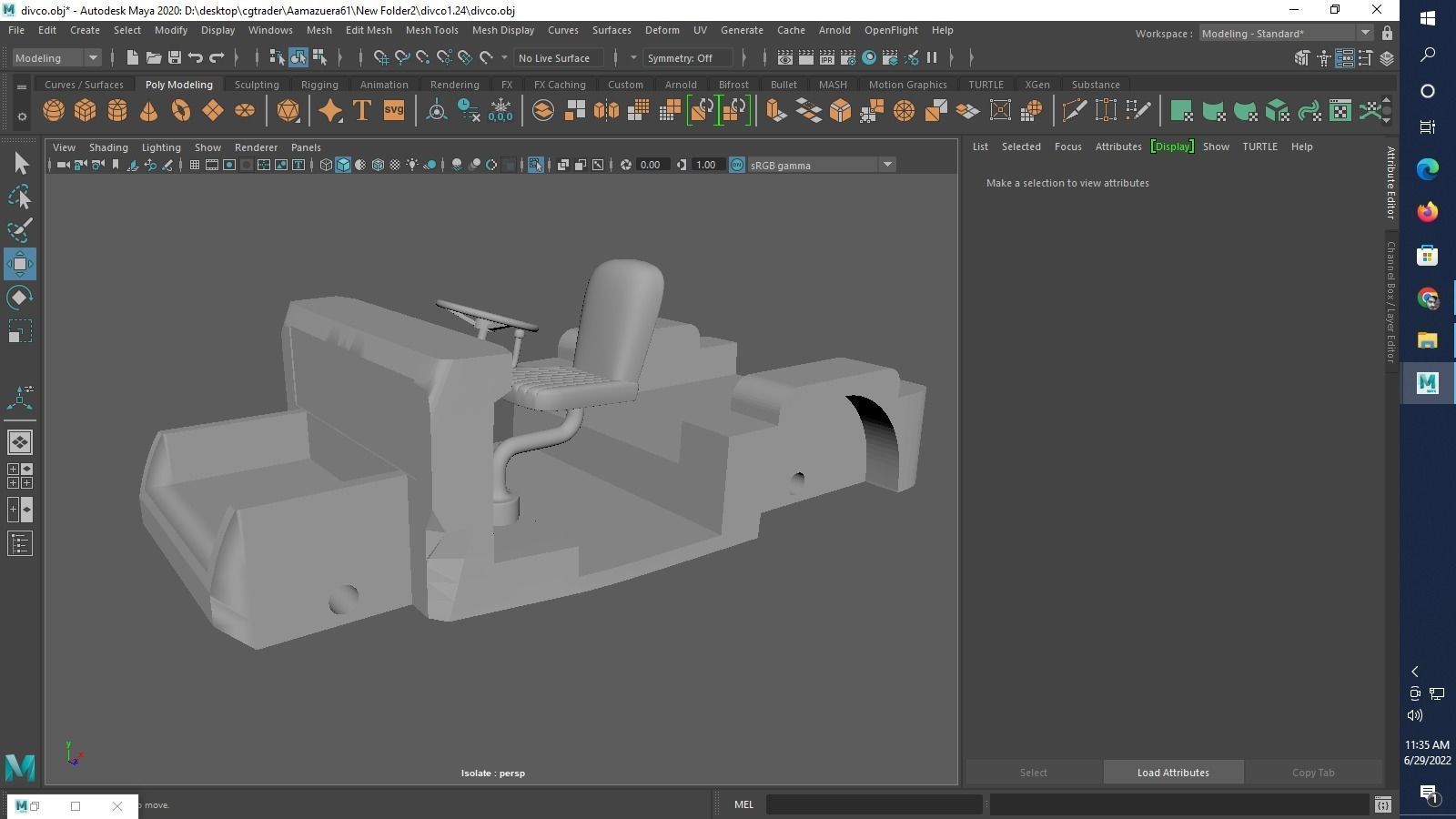The width and height of the screenshot is (1456, 819).
Task: Create a polygon torus from the shelf
Action: (x=180, y=111)
